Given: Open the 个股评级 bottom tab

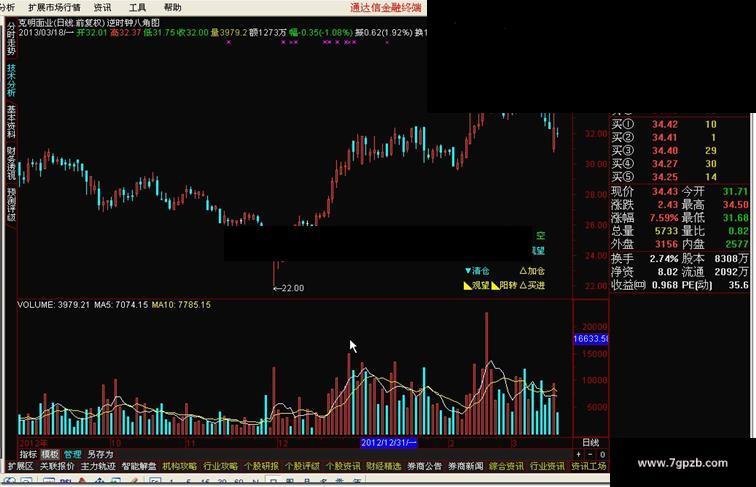Looking at the screenshot, I should [302, 466].
